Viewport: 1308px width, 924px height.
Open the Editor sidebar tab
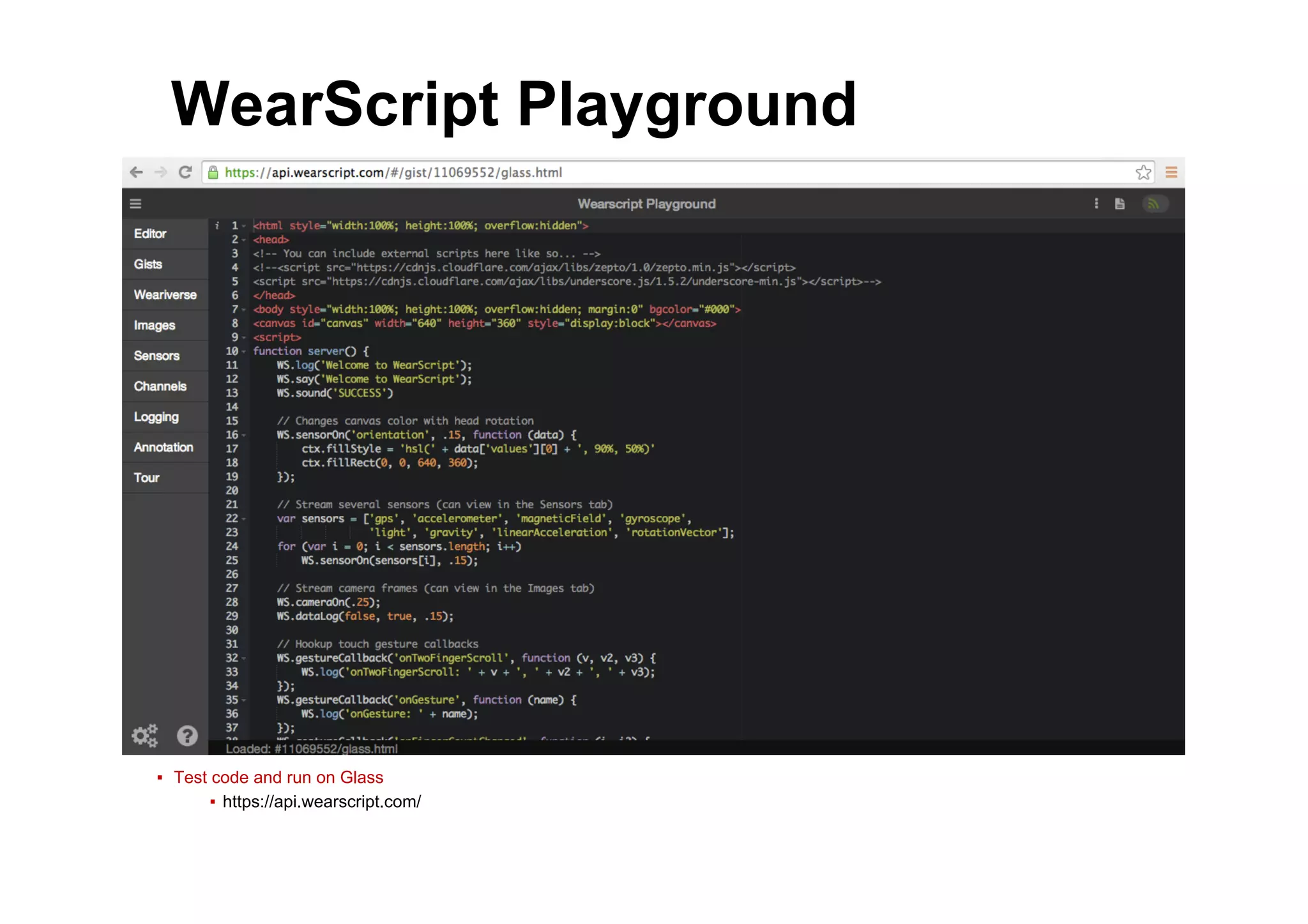click(165, 234)
